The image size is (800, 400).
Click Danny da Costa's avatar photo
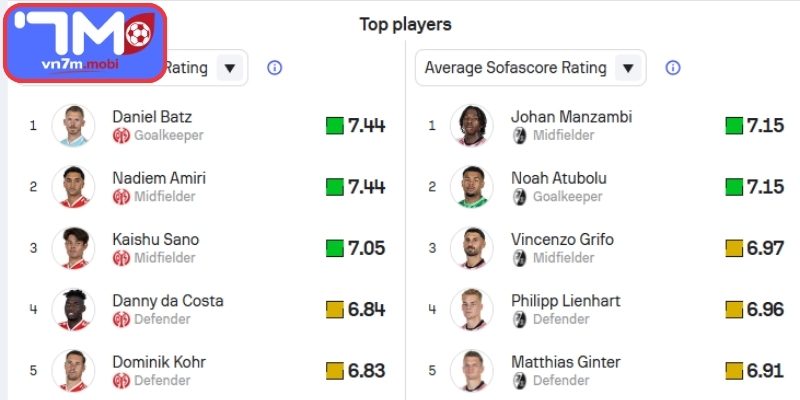click(x=73, y=309)
